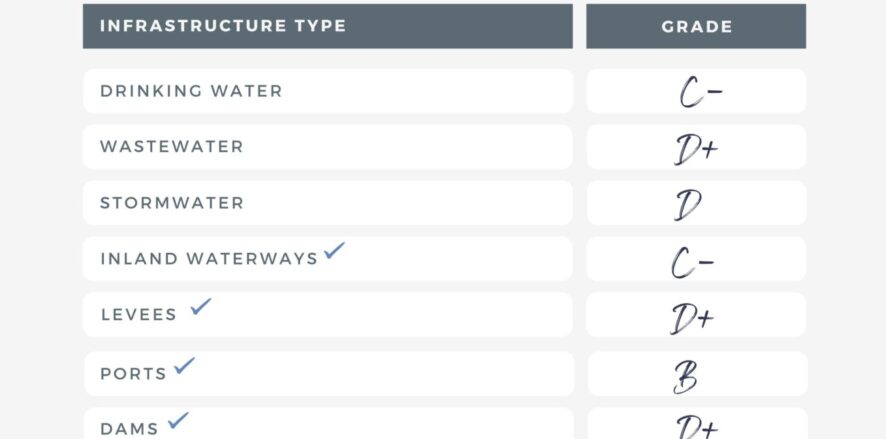Click the Grade column header
Viewport: 886px width, 439px height.
pyautogui.click(x=696, y=27)
